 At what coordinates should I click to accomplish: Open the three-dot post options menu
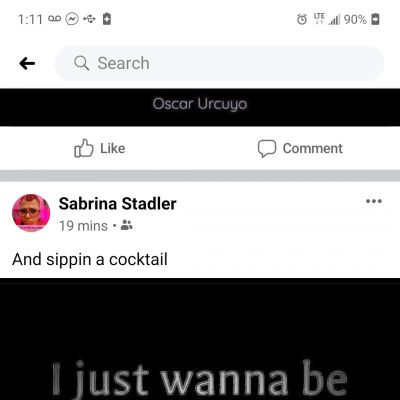click(x=374, y=201)
